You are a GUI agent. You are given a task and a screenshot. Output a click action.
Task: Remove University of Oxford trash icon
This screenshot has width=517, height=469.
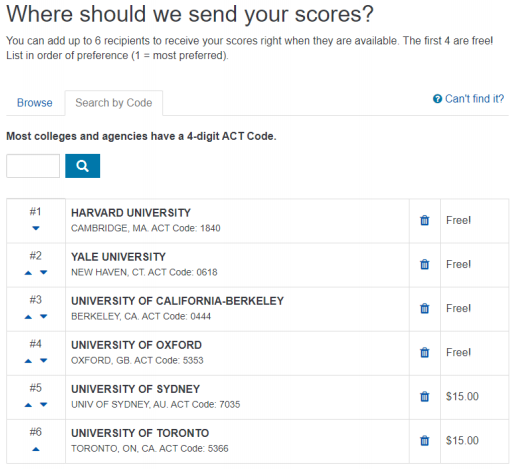click(x=424, y=352)
